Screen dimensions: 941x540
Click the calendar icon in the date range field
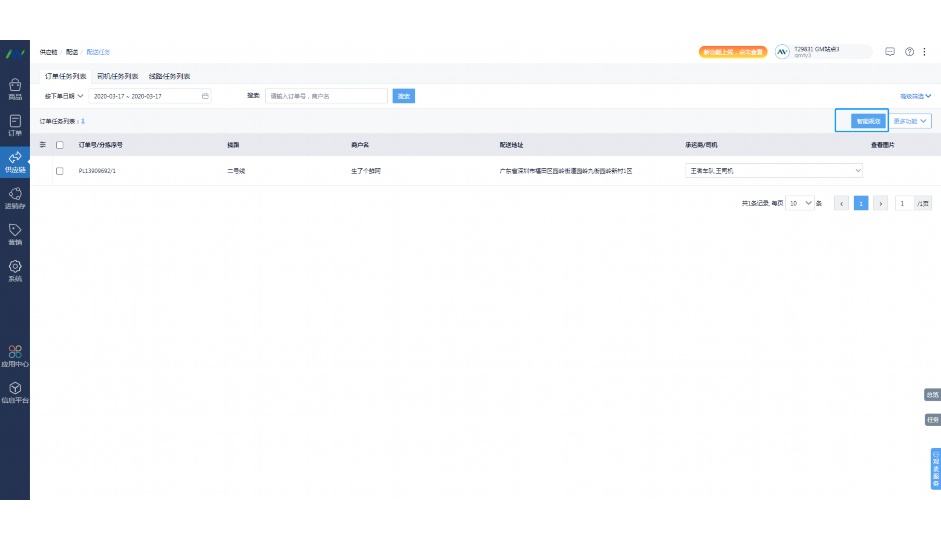click(x=205, y=96)
